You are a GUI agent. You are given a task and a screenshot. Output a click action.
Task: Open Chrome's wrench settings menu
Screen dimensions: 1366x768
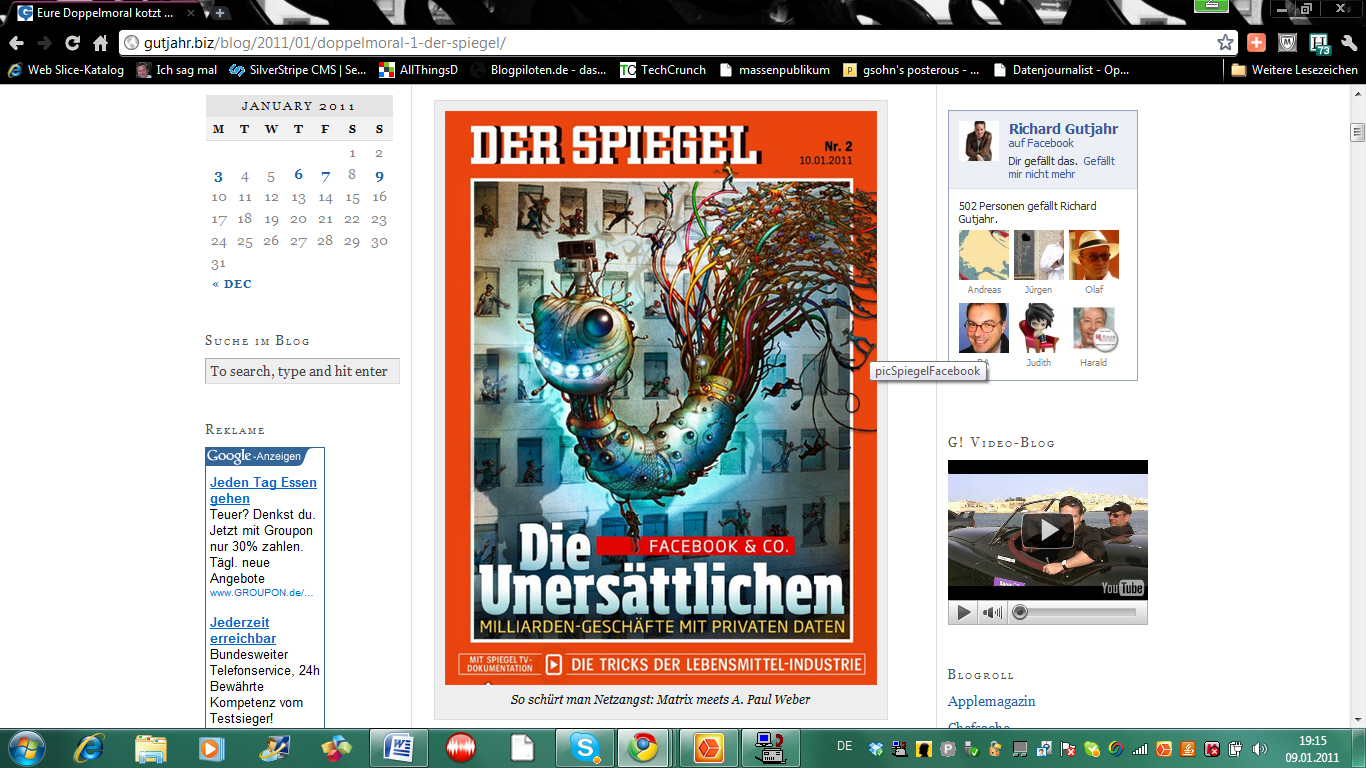(1349, 43)
